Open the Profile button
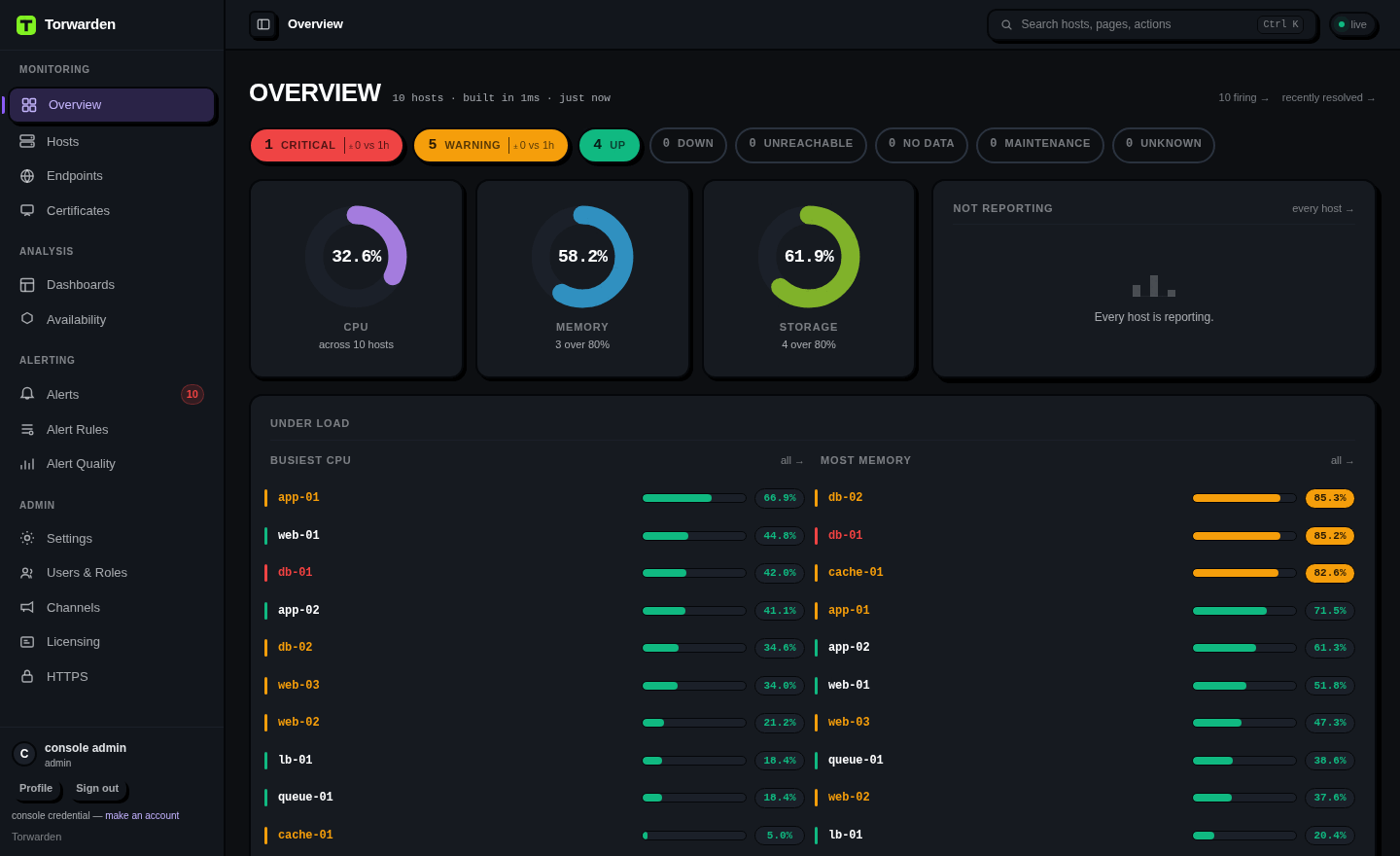The height and width of the screenshot is (856, 1400). point(36,789)
